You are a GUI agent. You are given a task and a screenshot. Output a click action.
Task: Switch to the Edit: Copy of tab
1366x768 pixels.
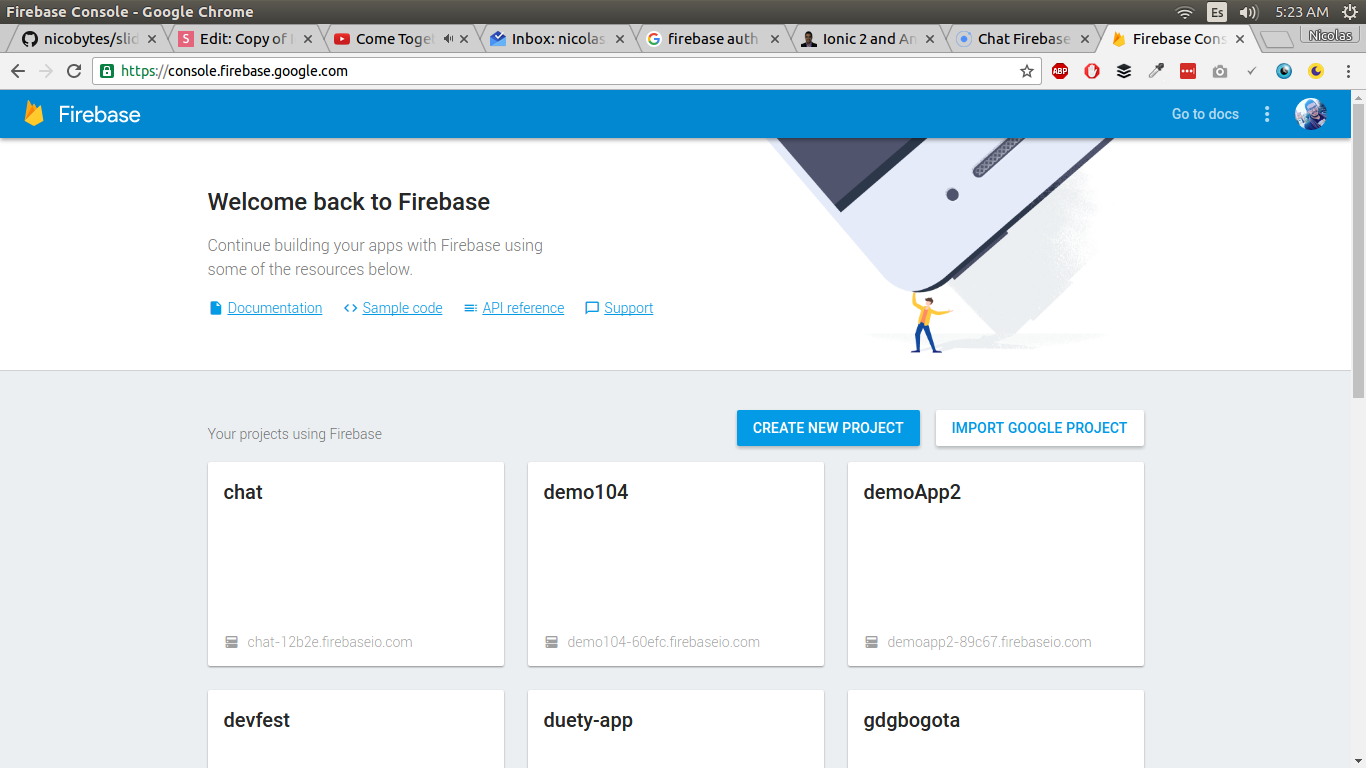(x=245, y=39)
